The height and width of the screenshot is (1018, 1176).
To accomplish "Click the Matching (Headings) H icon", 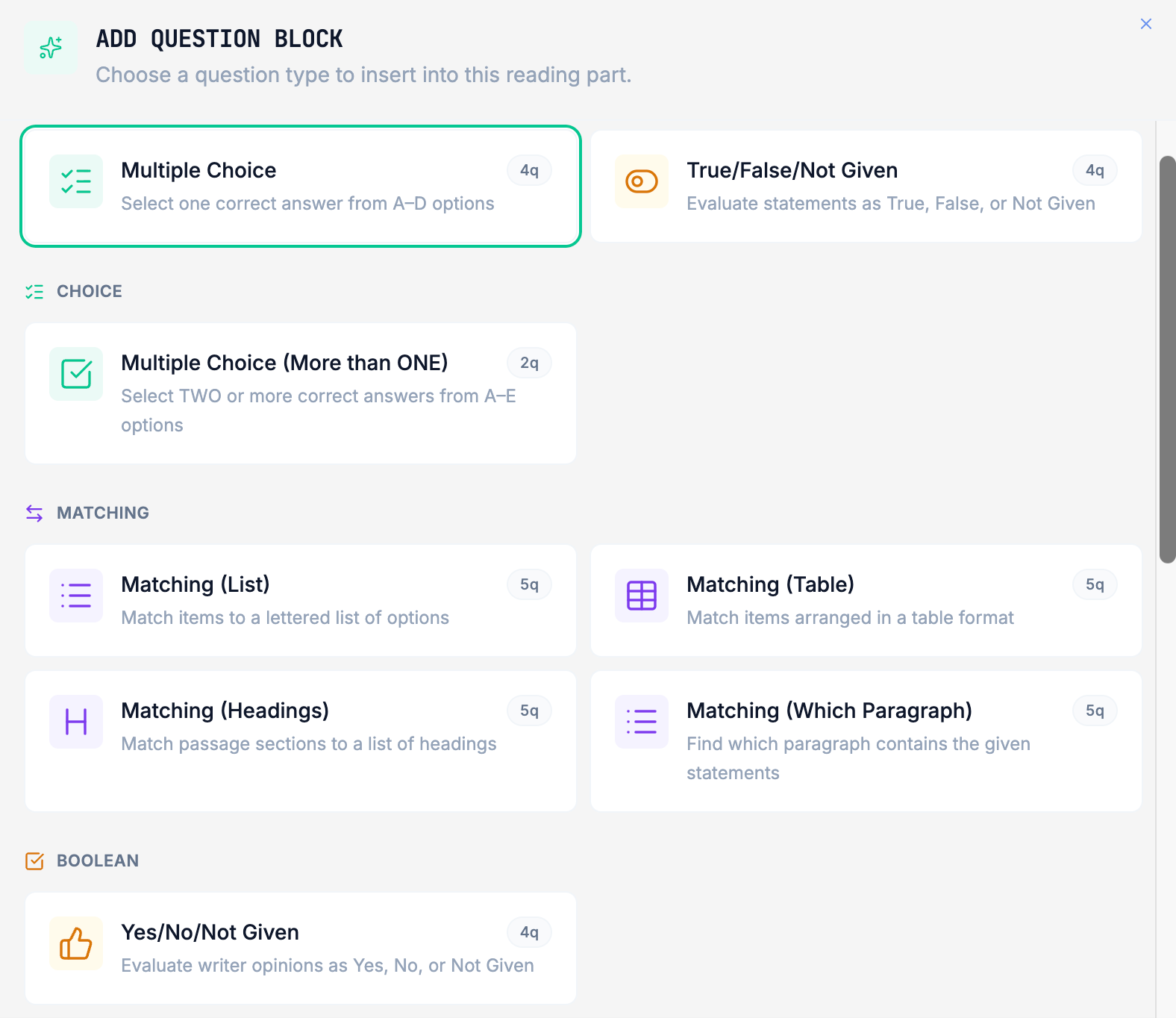I will [x=76, y=722].
